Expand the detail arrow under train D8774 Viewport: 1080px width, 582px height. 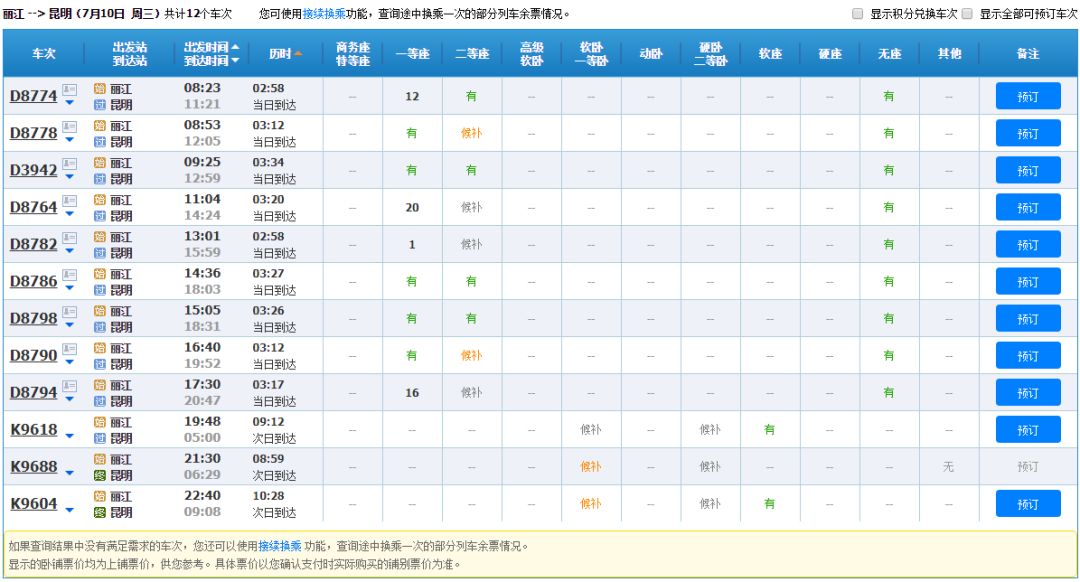click(69, 102)
